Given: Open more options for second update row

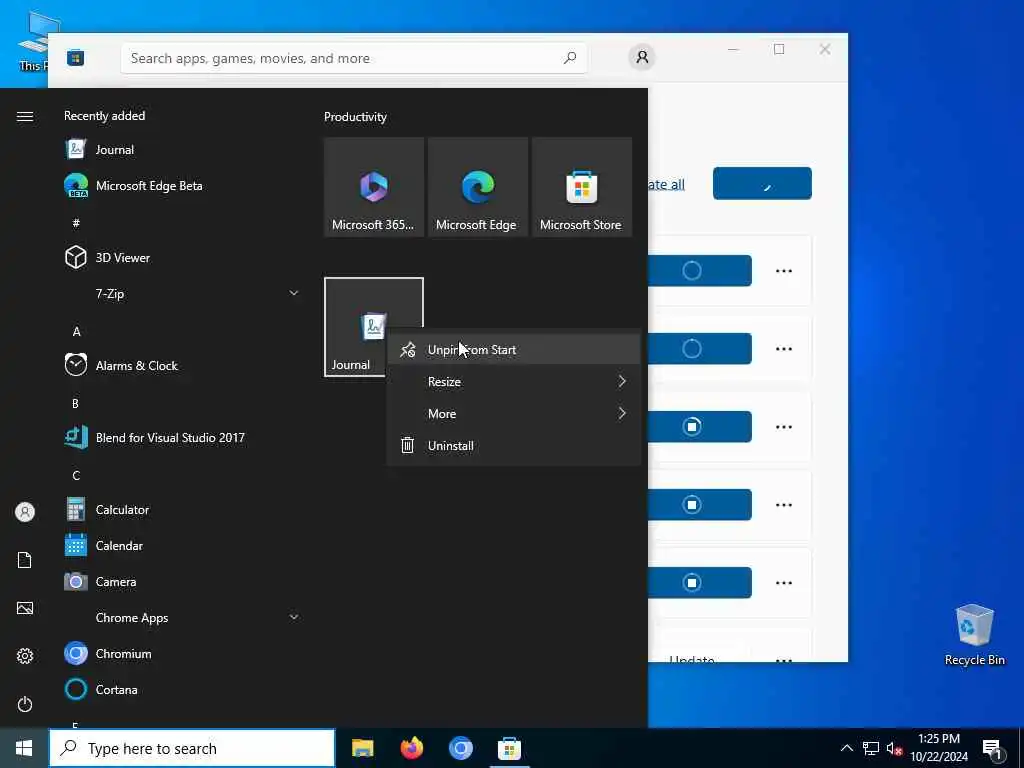Looking at the screenshot, I should pyautogui.click(x=784, y=349).
